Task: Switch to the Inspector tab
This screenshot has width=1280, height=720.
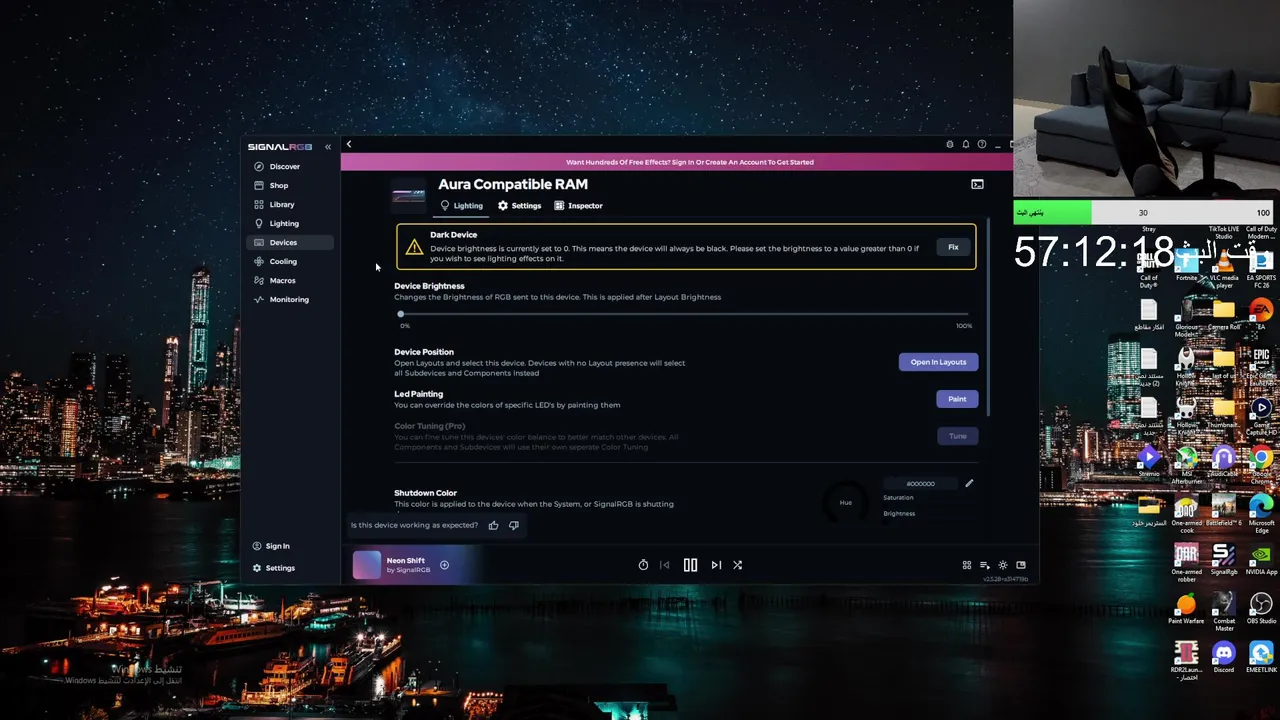Action: 578,206
